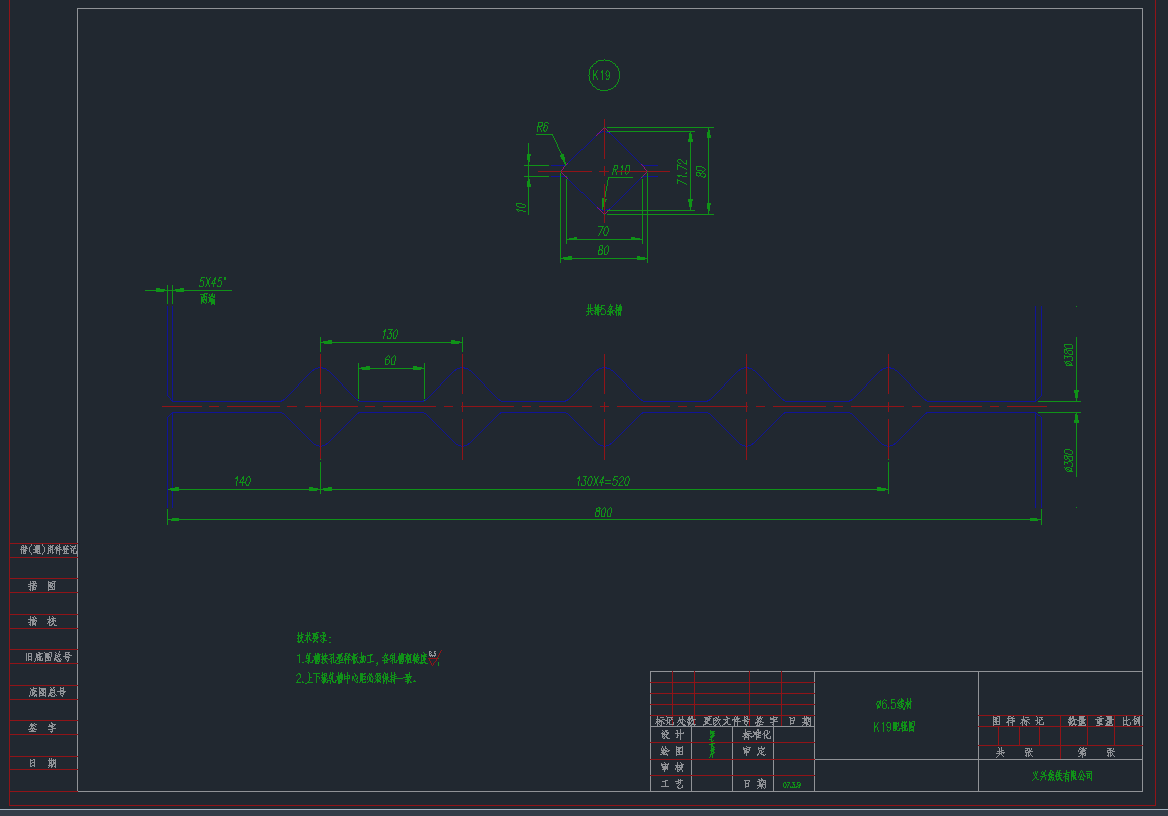Select the 130 groove pitch dimension
Screen dimensions: 1168x816
[390, 335]
